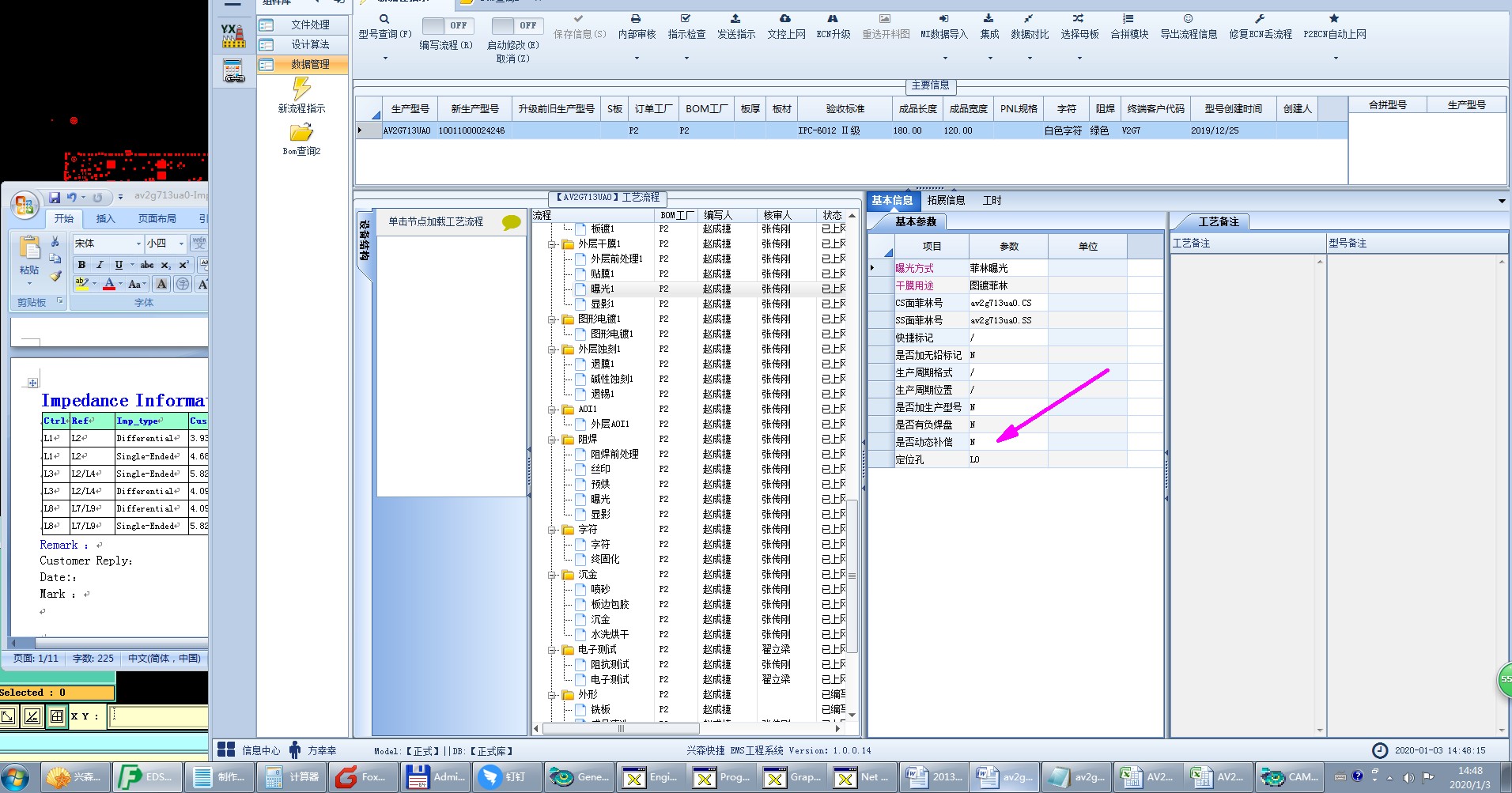Image resolution: width=1512 pixels, height=793 pixels.
Task: Click the P2ECN自动上网 star icon
Action: tap(1334, 18)
